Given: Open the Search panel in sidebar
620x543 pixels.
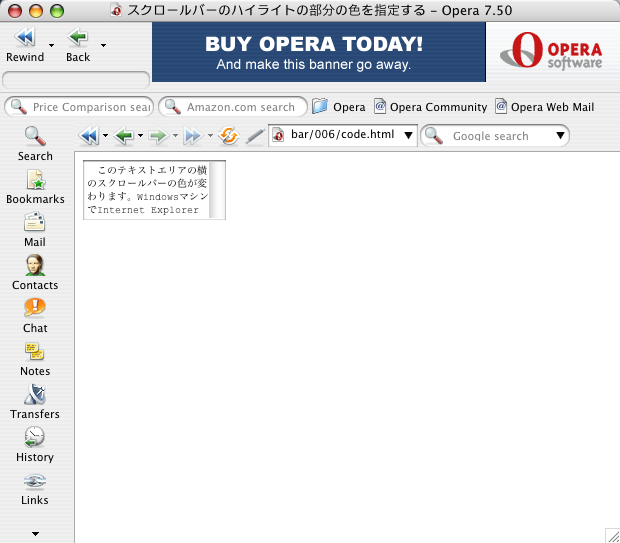Looking at the screenshot, I should (x=35, y=143).
